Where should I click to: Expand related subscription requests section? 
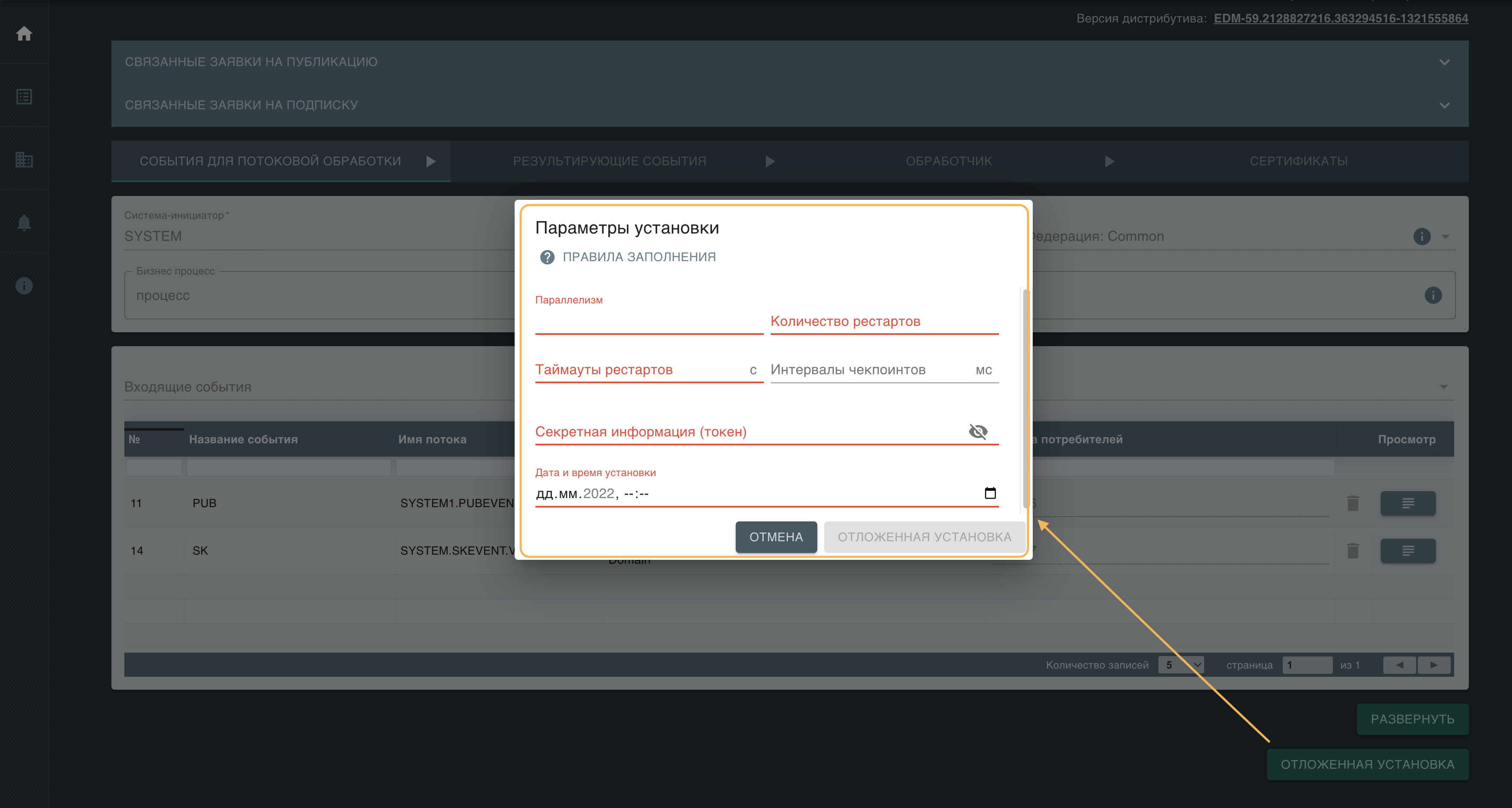(x=1445, y=106)
